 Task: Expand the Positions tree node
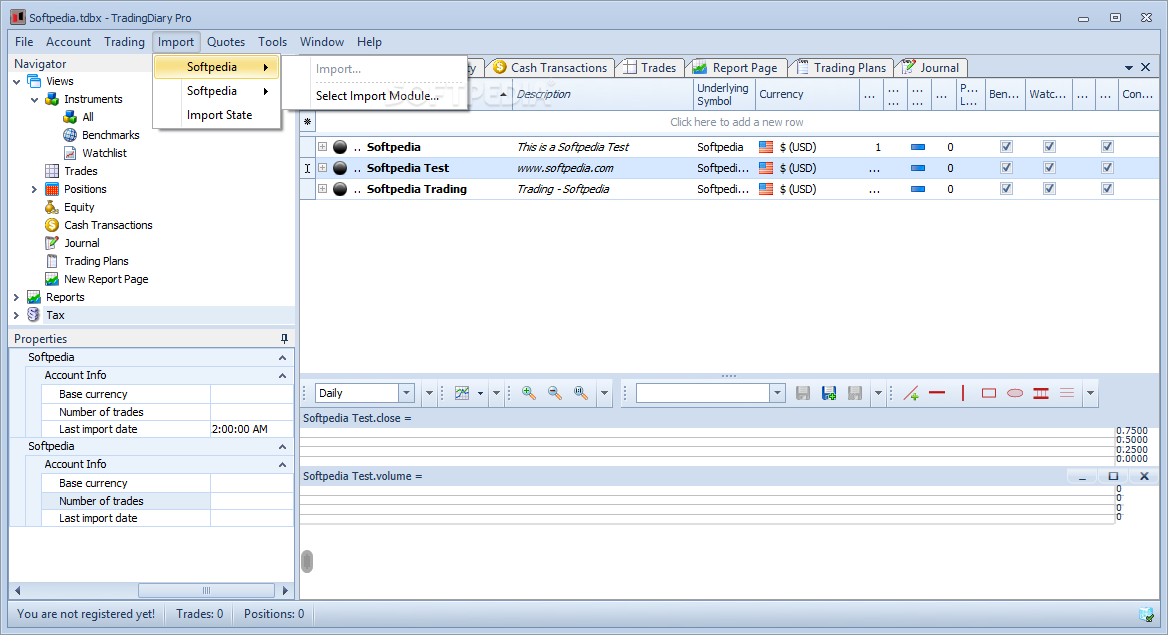tap(34, 189)
